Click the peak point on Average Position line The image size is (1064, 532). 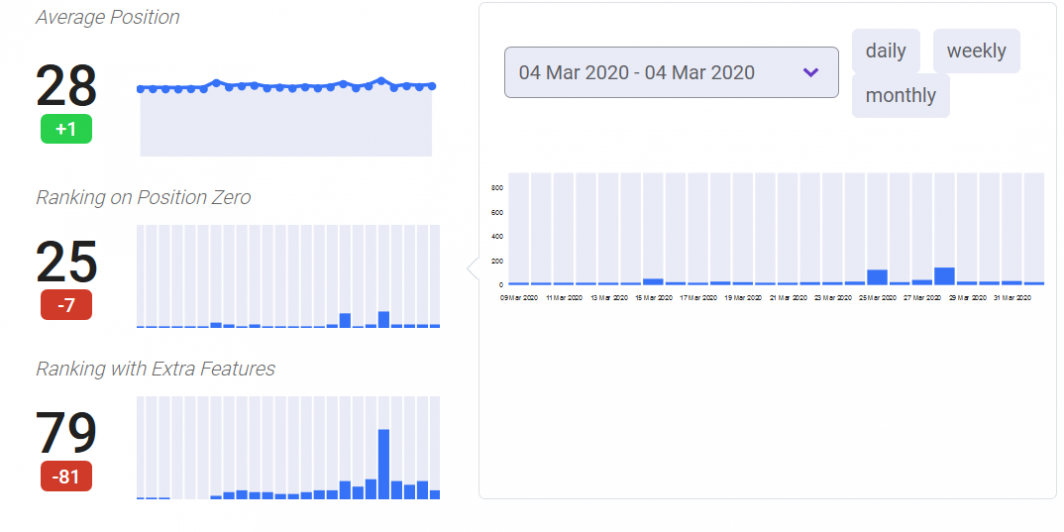pos(381,80)
